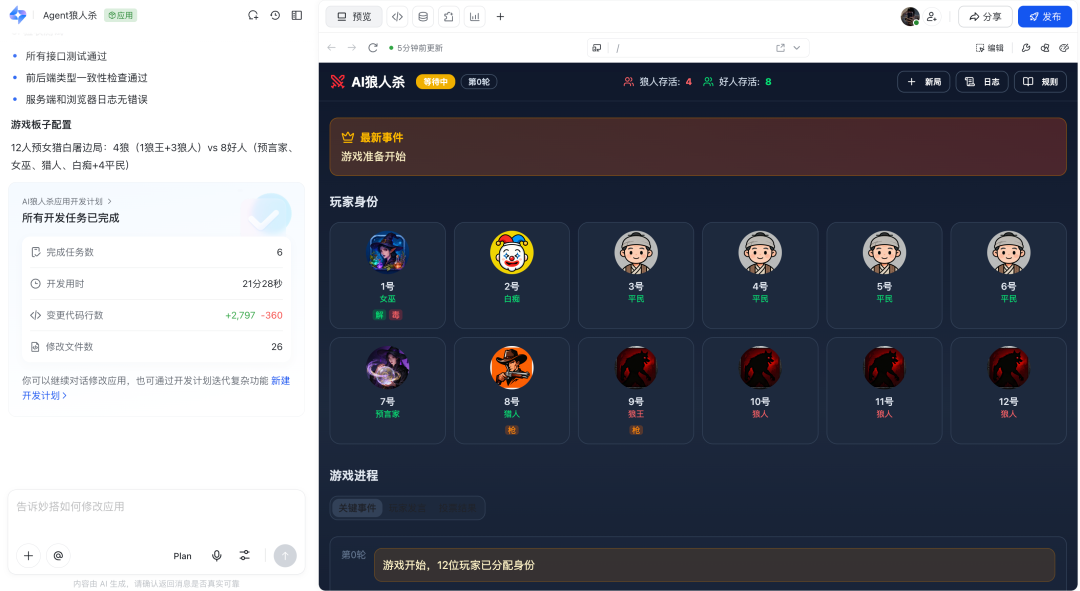Click the new chat icon
The height and width of the screenshot is (591, 1080).
[253, 15]
